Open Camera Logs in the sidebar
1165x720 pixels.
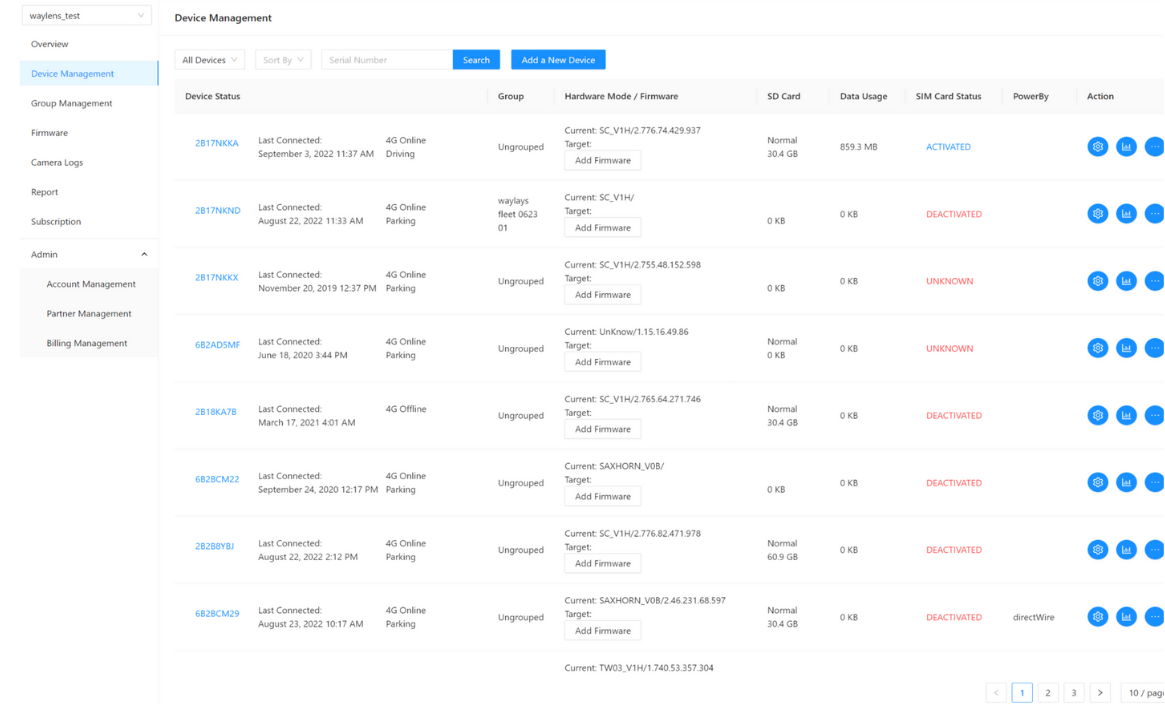(x=57, y=162)
